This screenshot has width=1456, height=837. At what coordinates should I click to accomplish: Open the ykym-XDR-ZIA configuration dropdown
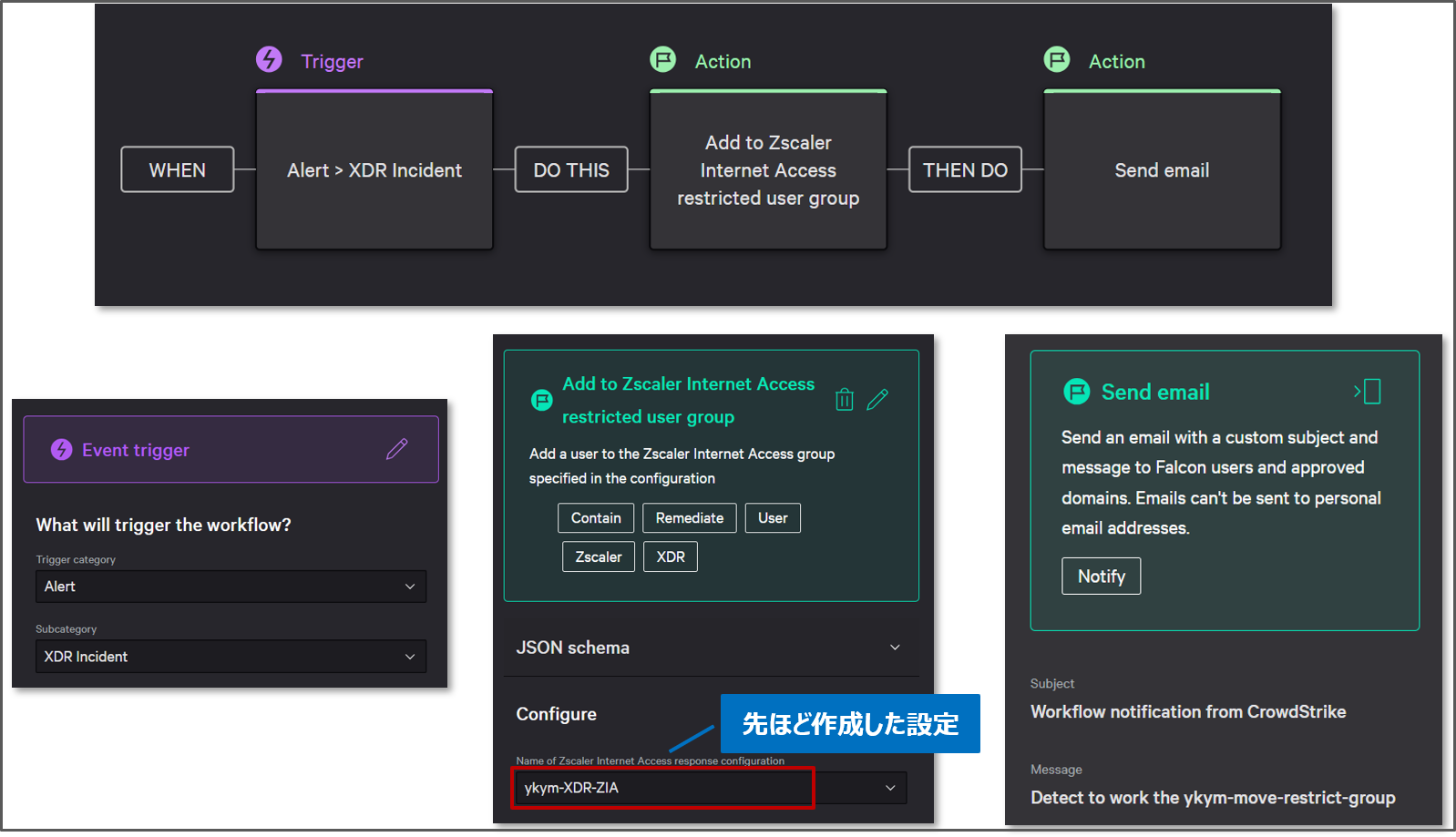pyautogui.click(x=711, y=788)
